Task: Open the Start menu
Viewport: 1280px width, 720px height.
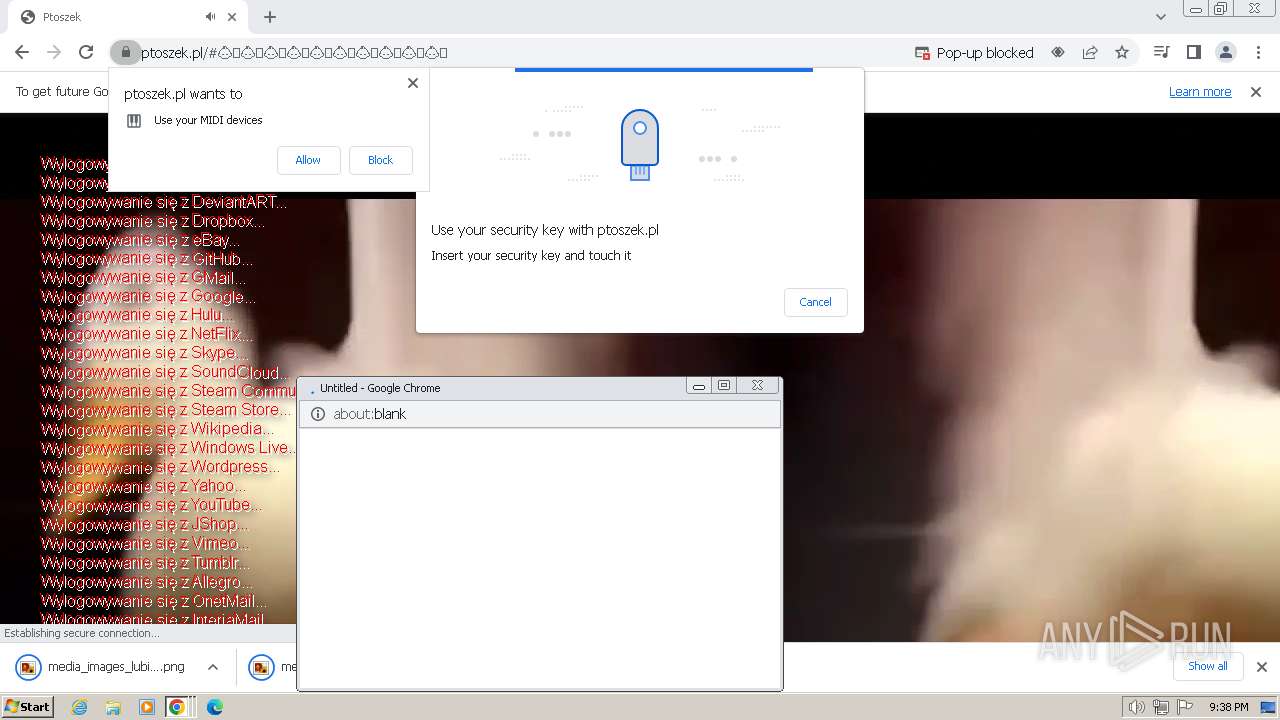Action: point(27,707)
